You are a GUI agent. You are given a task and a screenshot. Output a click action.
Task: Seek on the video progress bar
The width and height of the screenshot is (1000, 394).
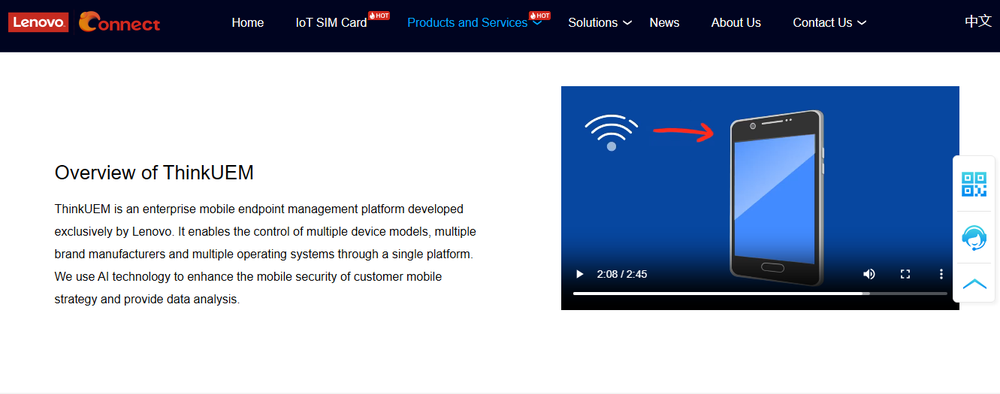pos(760,293)
